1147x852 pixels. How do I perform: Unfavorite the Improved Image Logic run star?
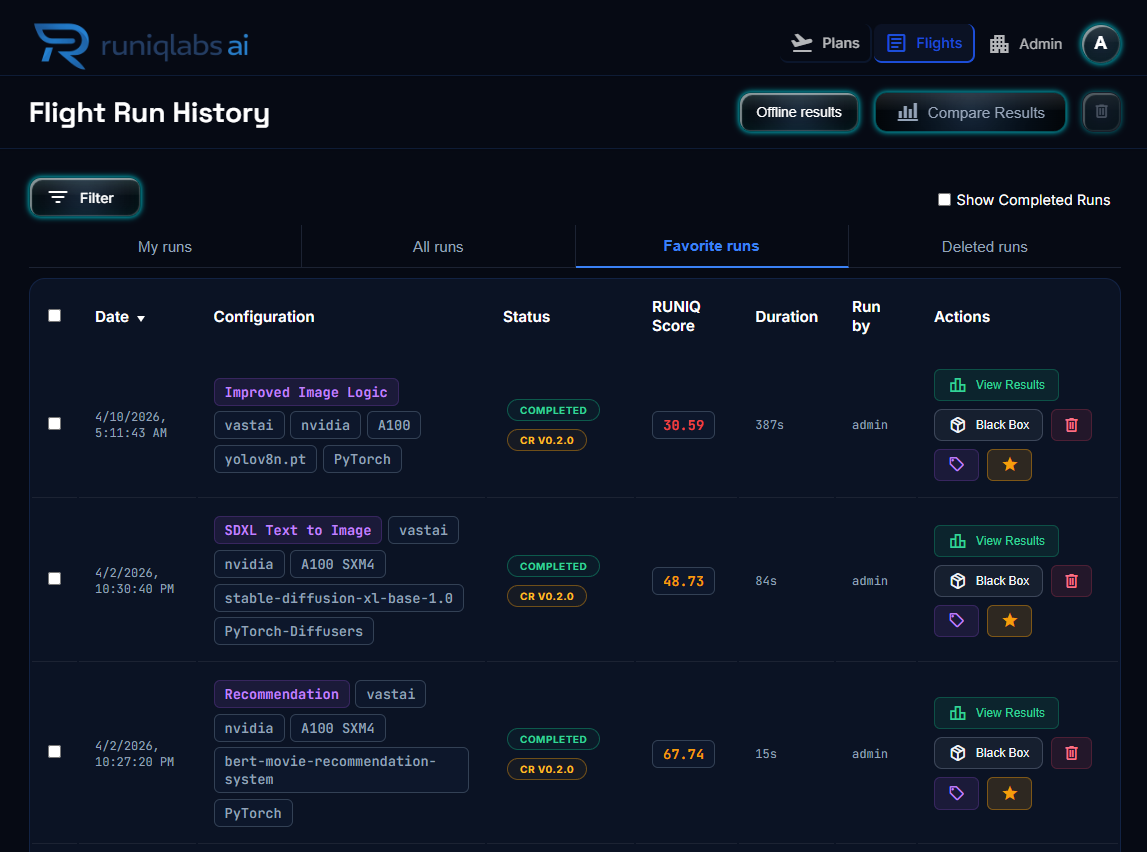tap(1009, 464)
